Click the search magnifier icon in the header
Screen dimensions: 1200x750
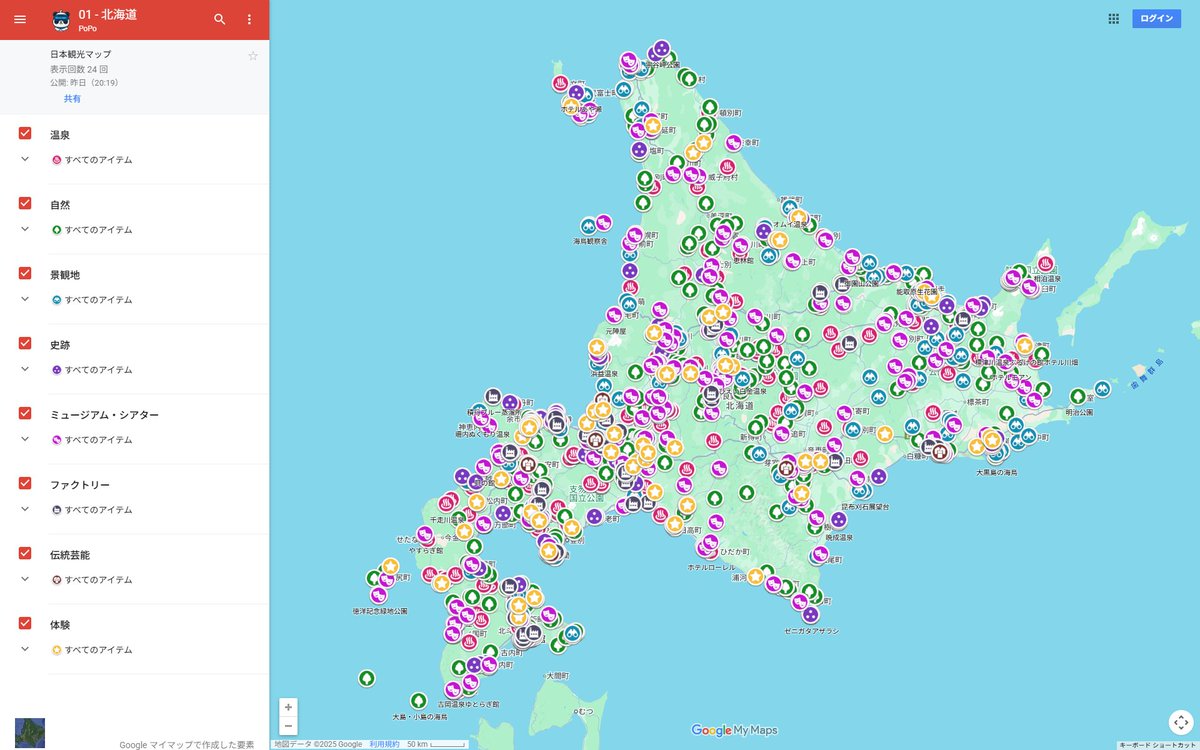[x=220, y=19]
